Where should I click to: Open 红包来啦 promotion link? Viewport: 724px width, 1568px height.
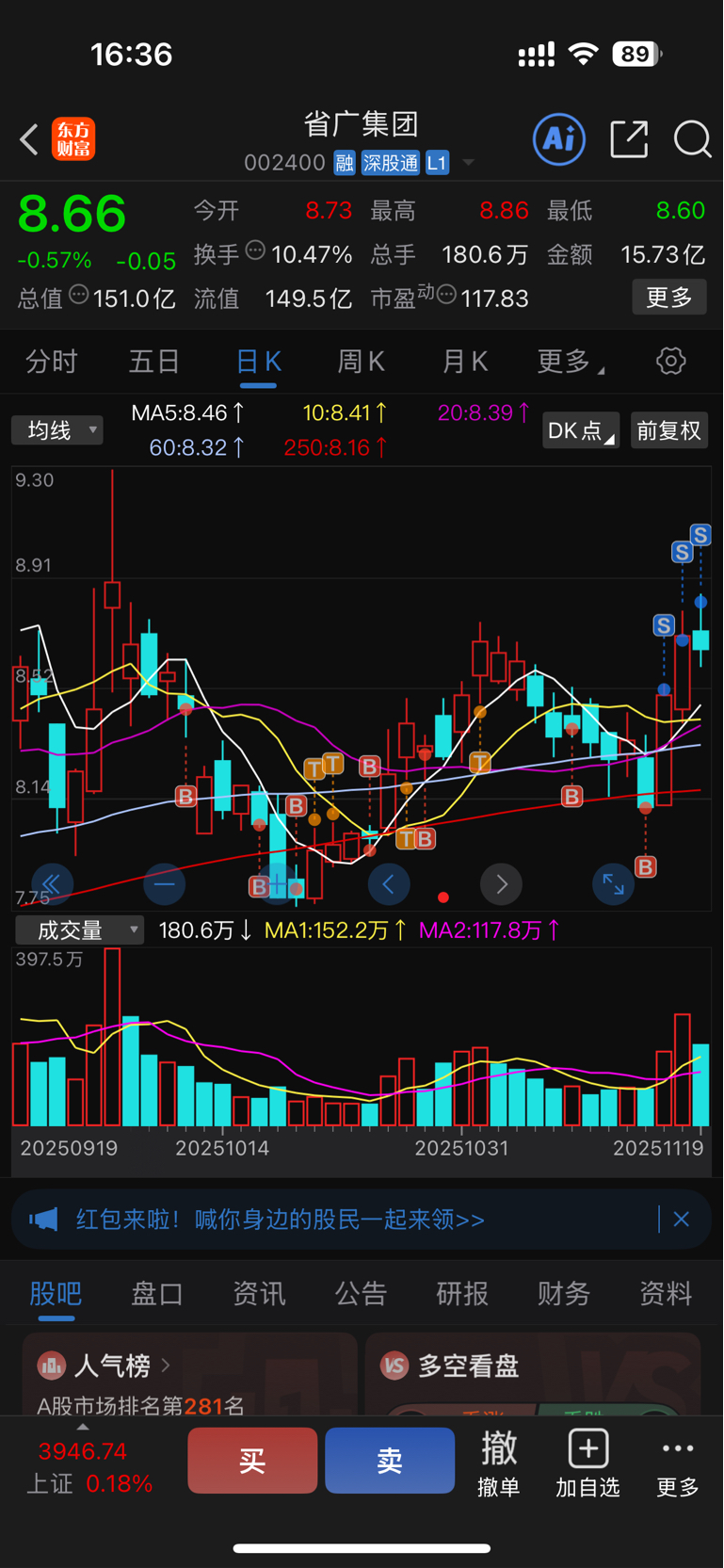tap(281, 1220)
